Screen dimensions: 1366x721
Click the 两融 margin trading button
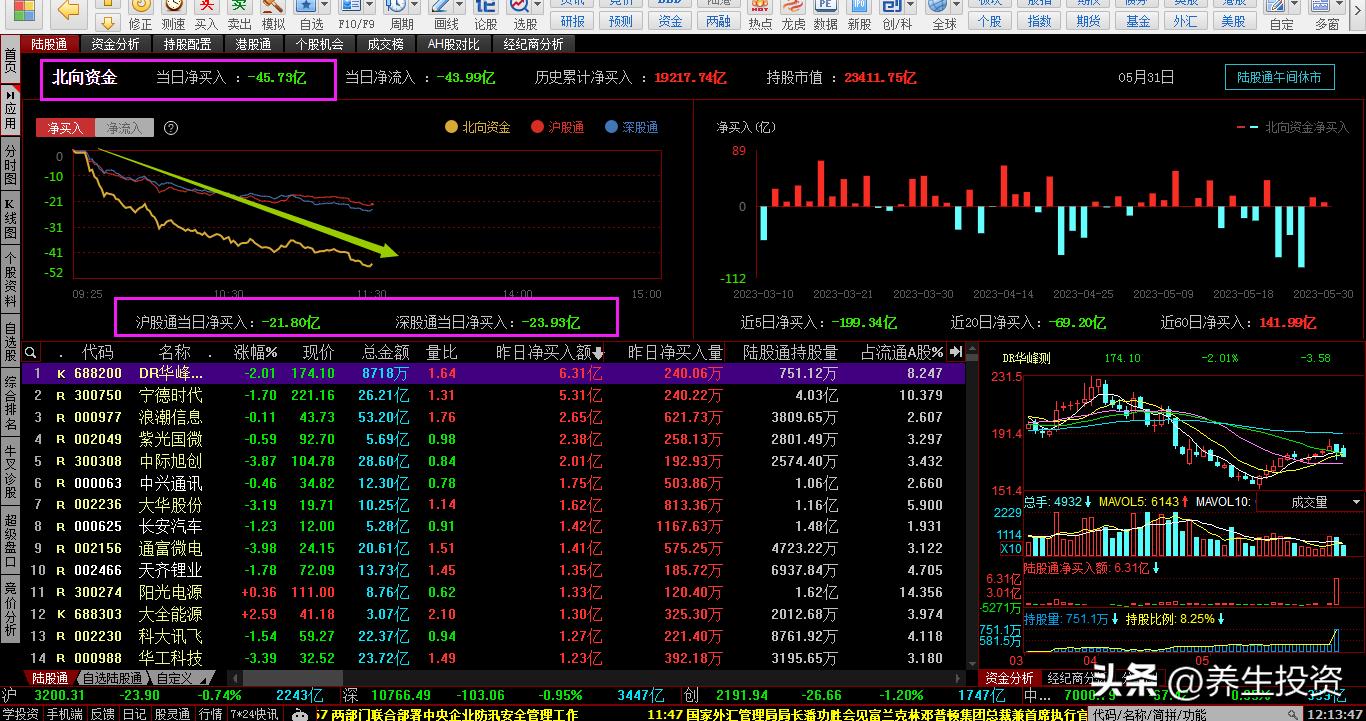718,21
